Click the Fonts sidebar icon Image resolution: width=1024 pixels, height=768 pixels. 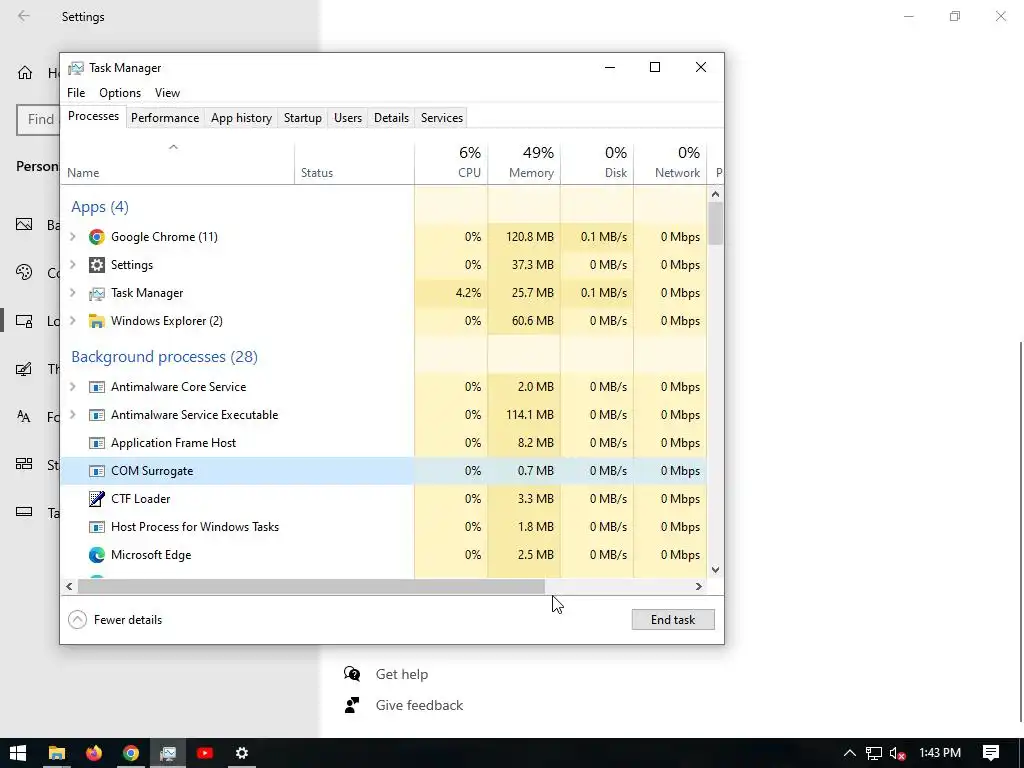point(24,417)
